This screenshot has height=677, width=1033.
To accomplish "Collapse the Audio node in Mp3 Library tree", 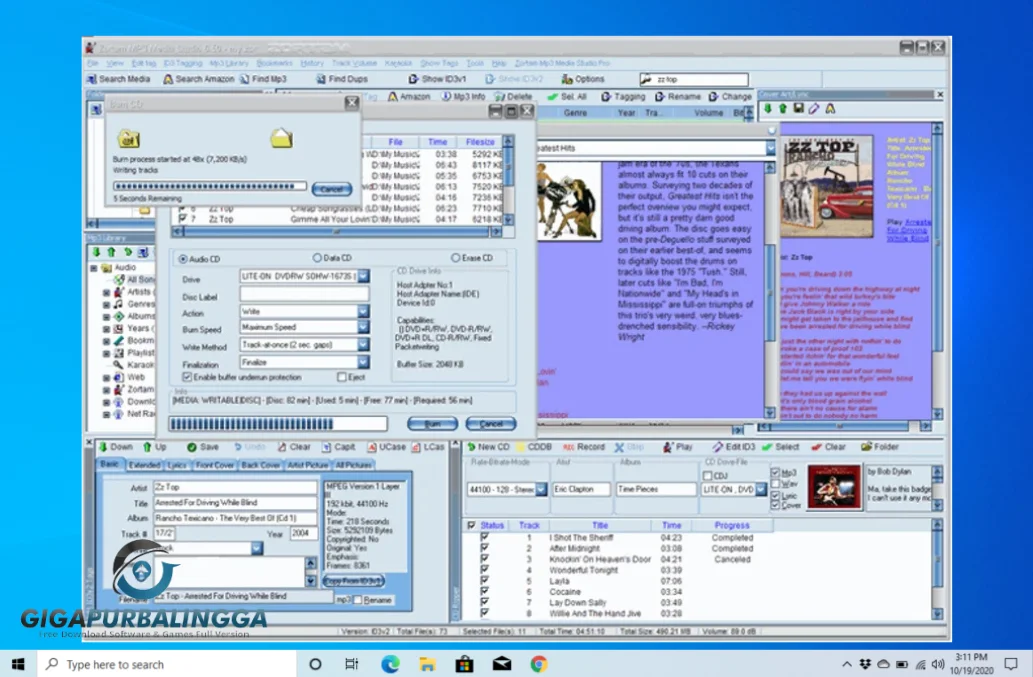I will pyautogui.click(x=94, y=268).
